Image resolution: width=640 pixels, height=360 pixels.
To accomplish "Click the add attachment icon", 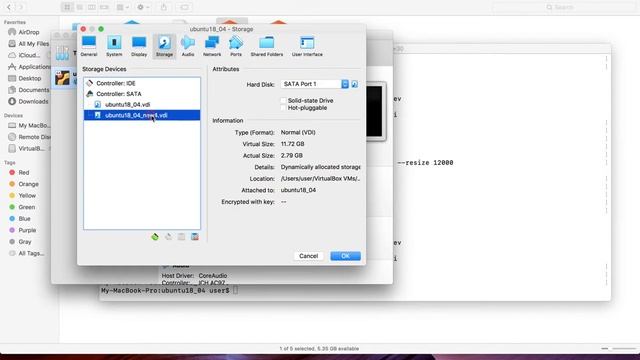I will click(x=182, y=237).
